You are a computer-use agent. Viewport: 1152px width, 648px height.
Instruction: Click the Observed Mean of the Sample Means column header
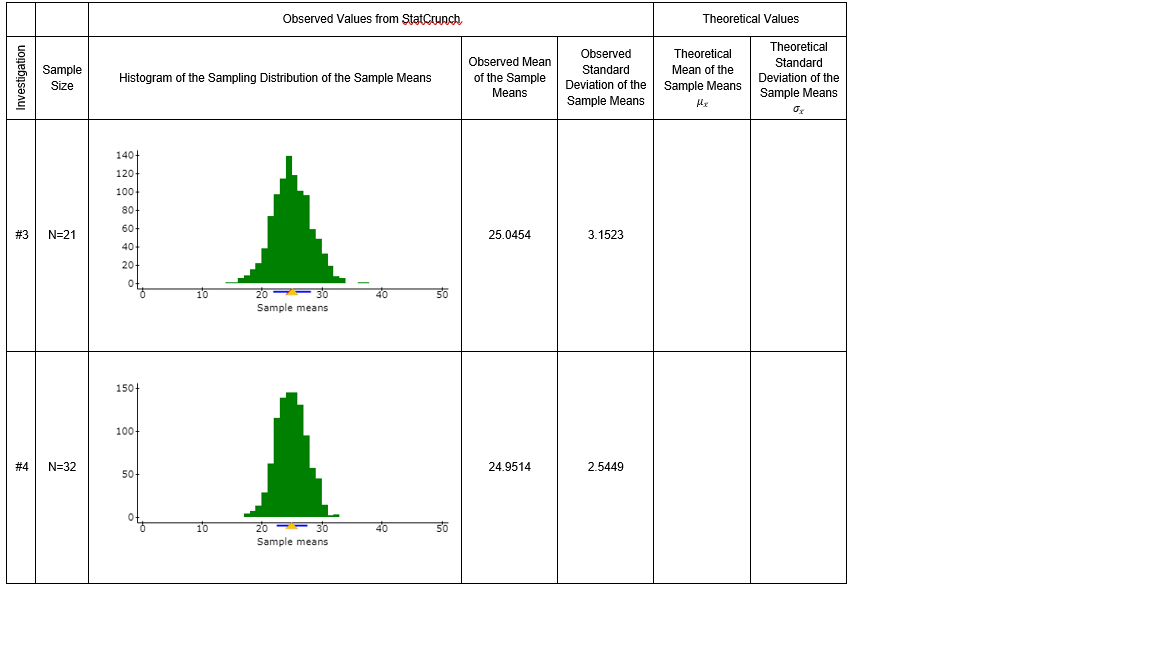509,77
